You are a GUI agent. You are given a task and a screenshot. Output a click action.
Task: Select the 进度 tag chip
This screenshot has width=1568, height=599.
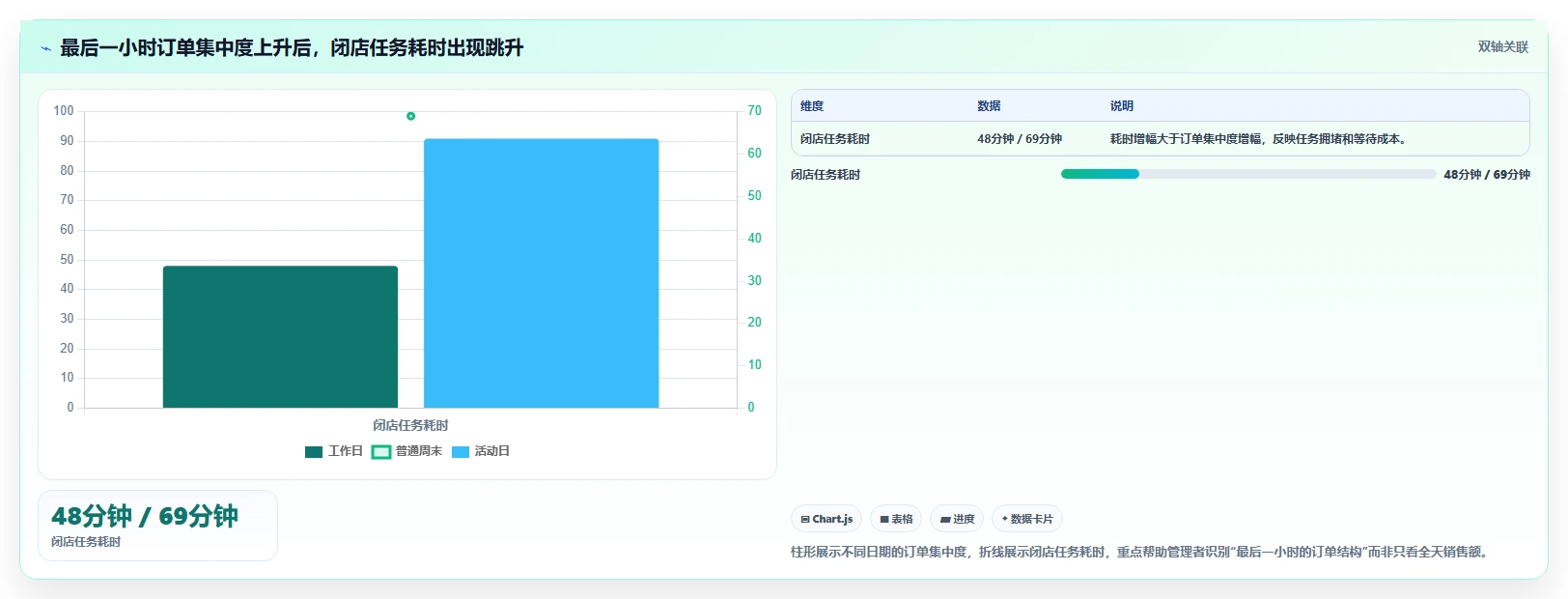(957, 519)
